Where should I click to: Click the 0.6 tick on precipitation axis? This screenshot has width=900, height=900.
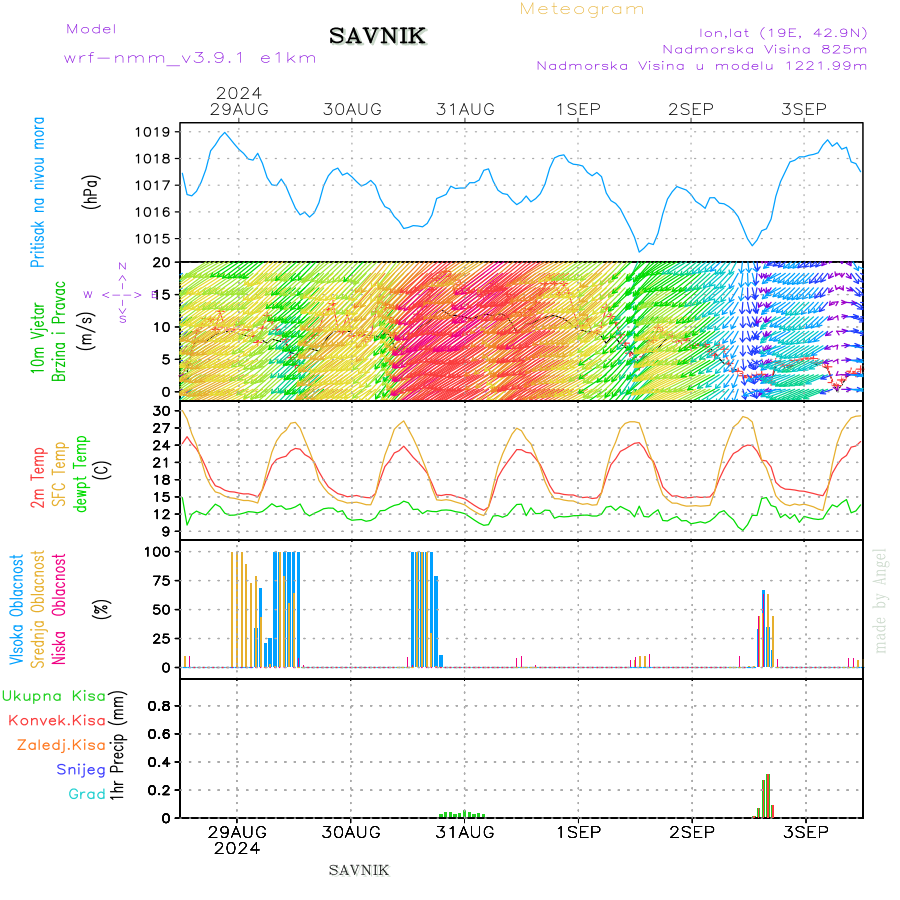157,734
